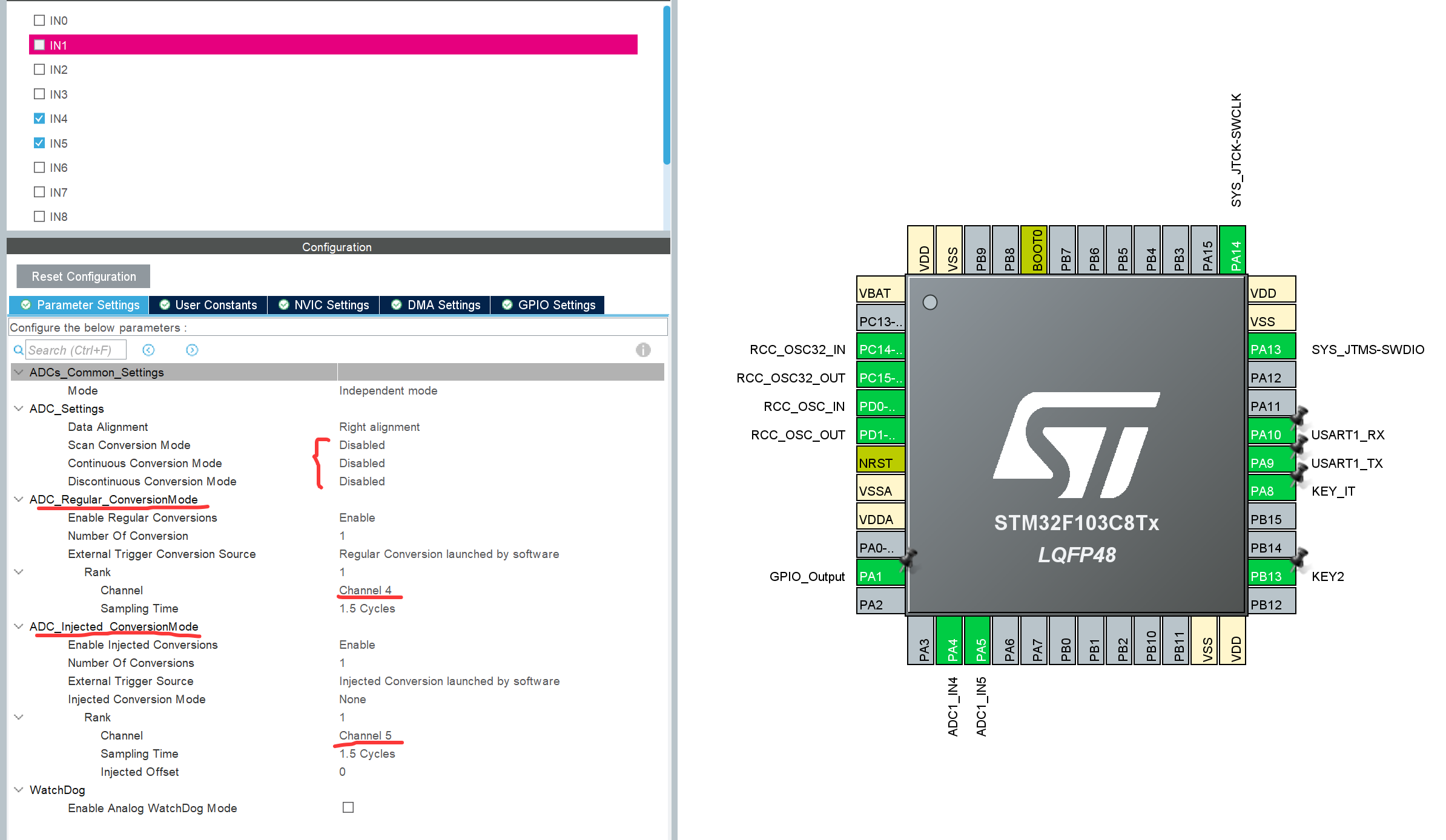The image size is (1446, 840).
Task: Check the IN8 channel checkbox
Action: [39, 216]
